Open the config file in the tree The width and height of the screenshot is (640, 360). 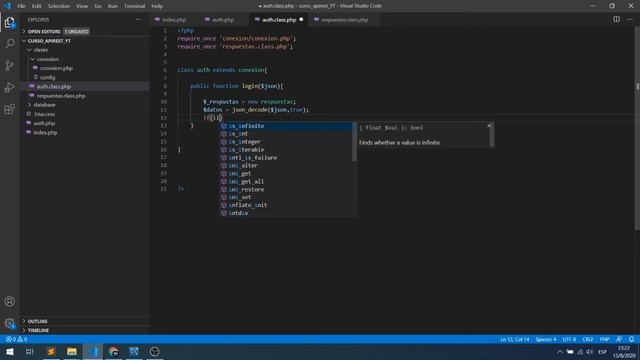pyautogui.click(x=47, y=77)
